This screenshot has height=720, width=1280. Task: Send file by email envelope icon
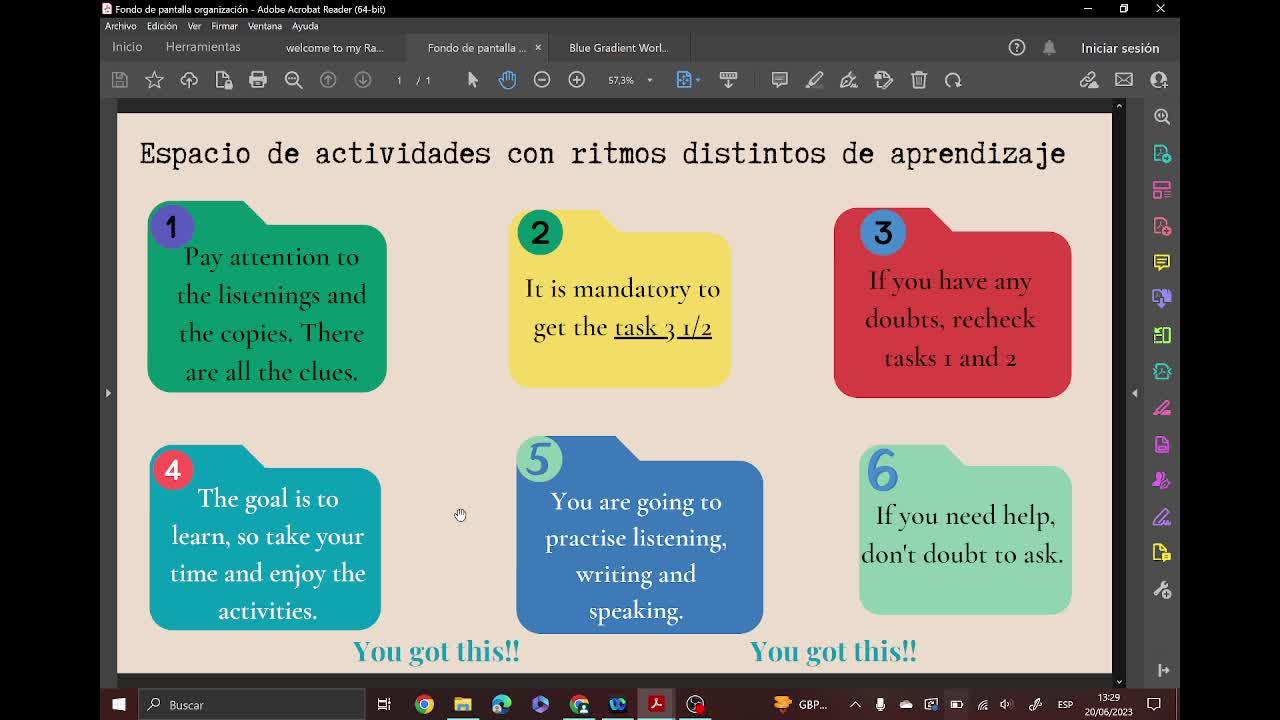(x=1124, y=80)
